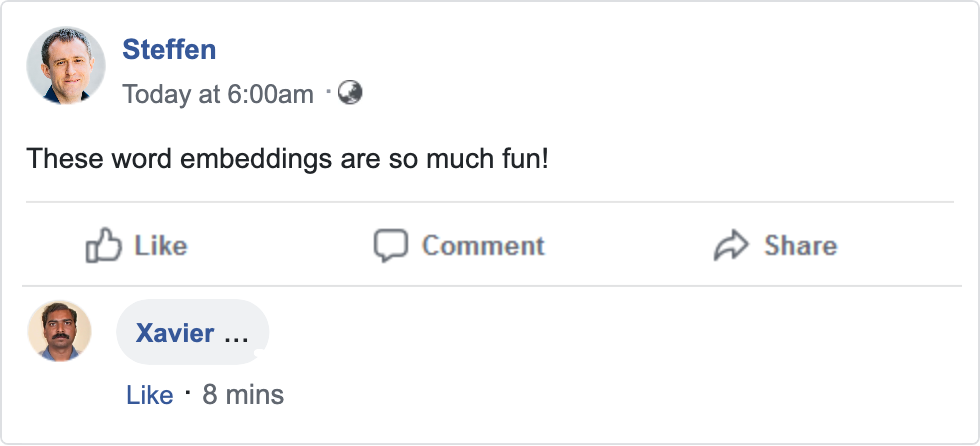Click "fun!" at the post's end
This screenshot has height=446, width=980.
point(524,158)
